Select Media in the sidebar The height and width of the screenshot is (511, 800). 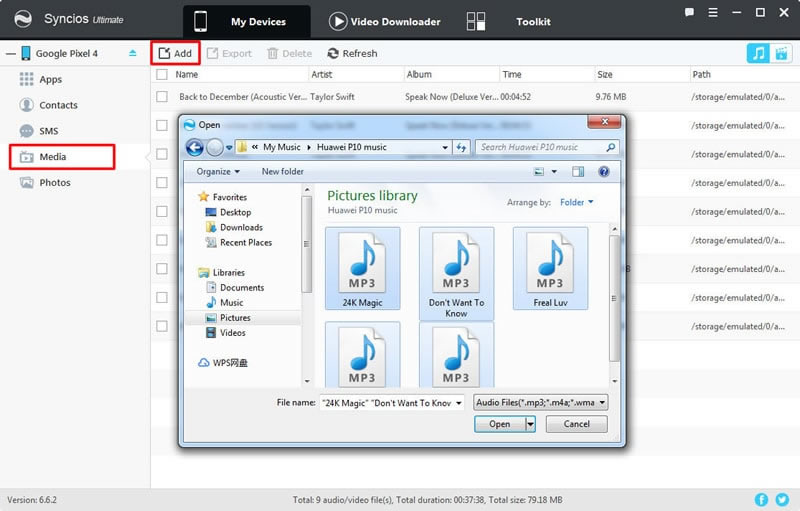click(x=62, y=157)
